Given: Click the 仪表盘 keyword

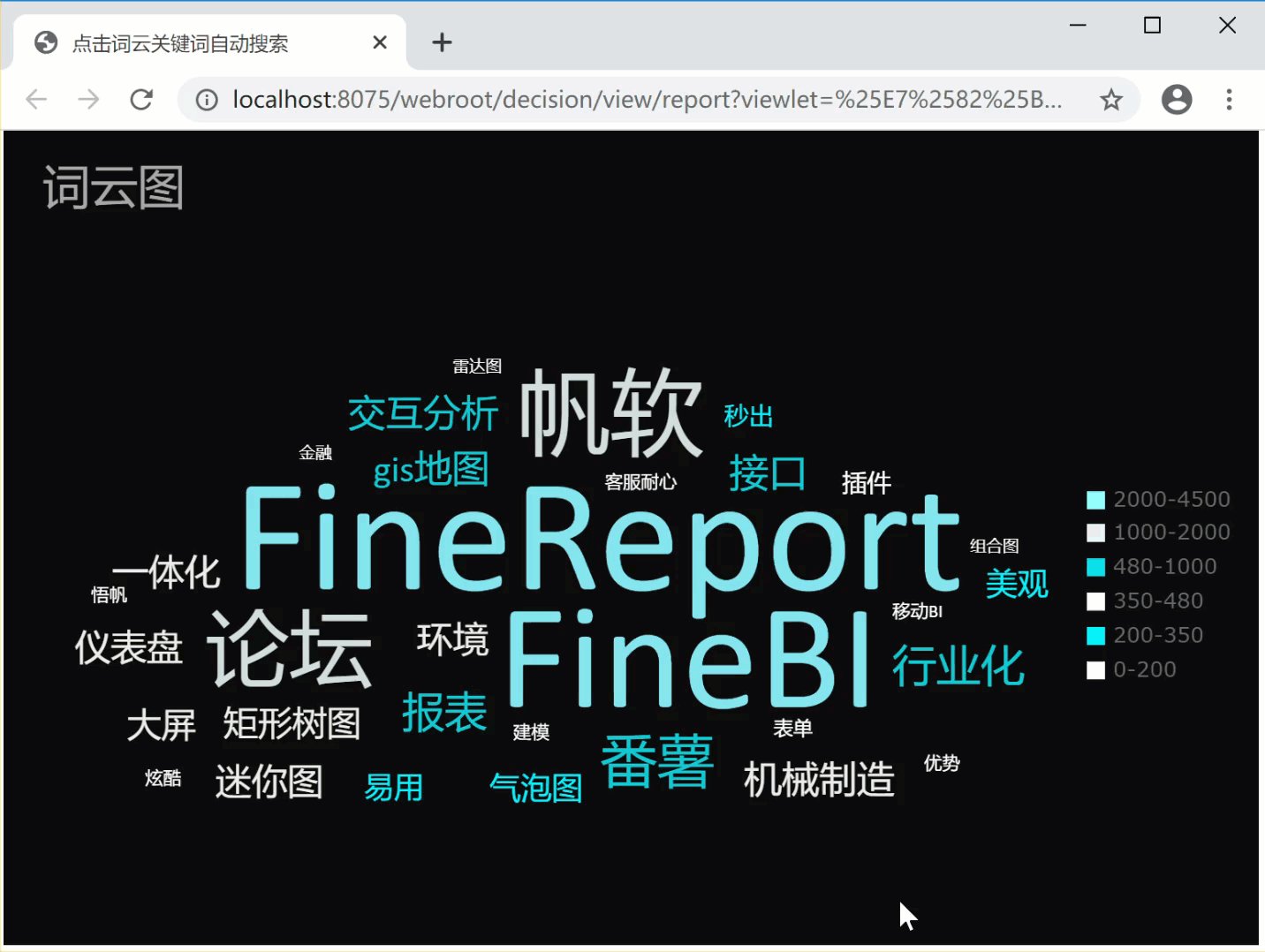Looking at the screenshot, I should (x=129, y=647).
